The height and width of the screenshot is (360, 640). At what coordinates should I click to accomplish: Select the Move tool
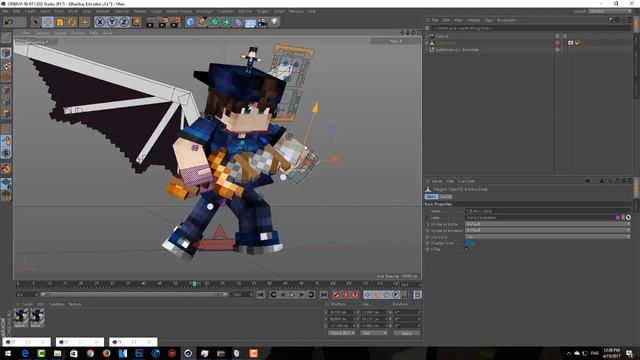tap(48, 22)
